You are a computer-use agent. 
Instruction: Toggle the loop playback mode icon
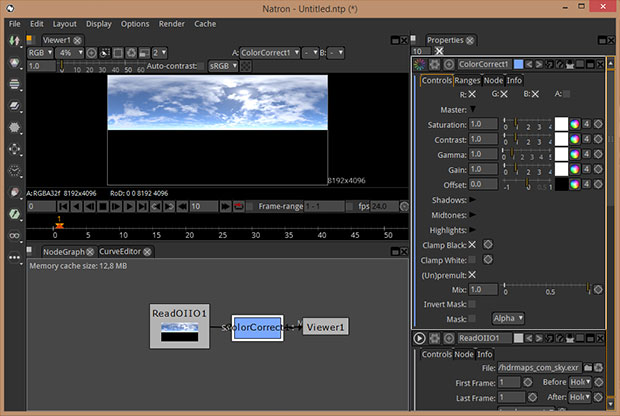tap(238, 206)
